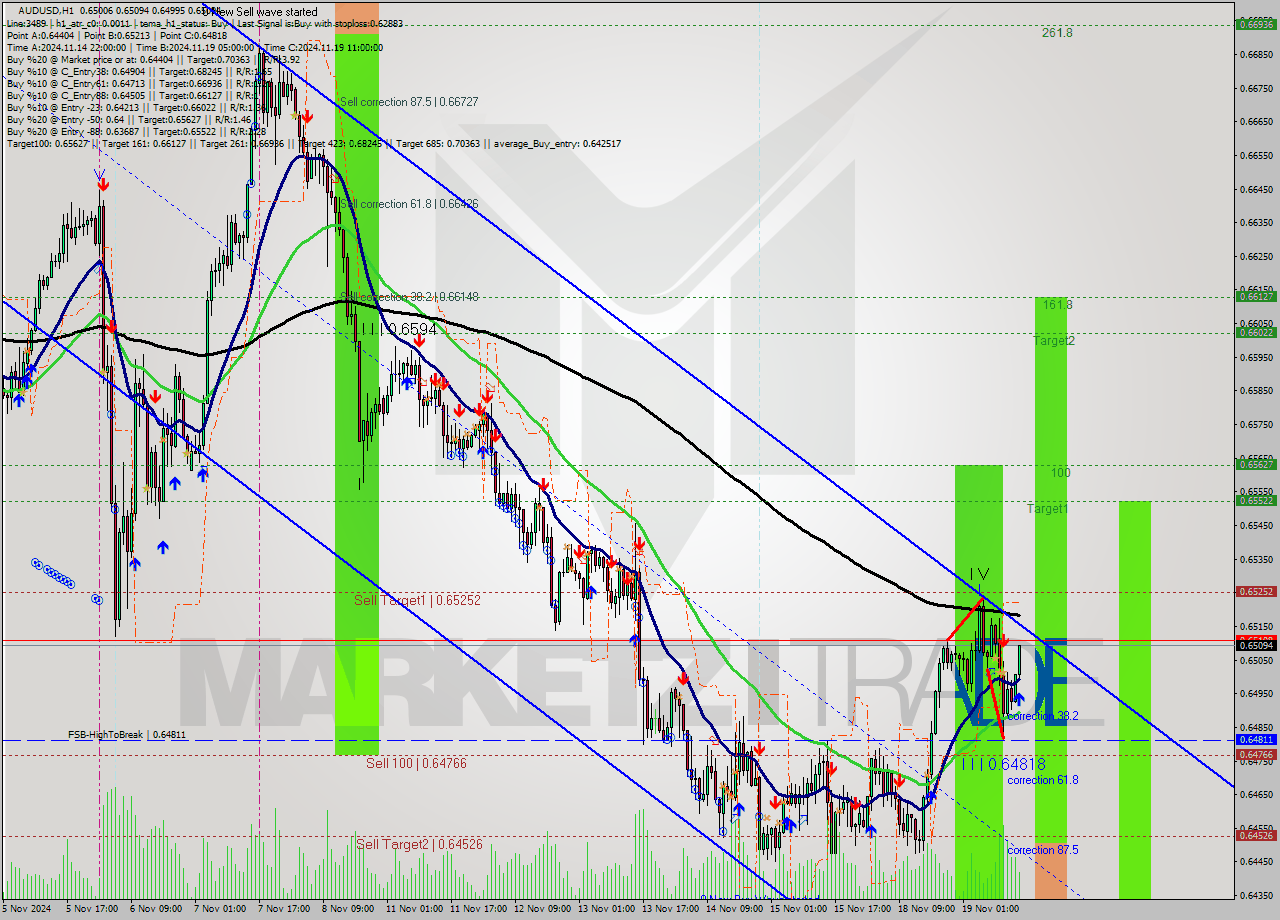This screenshot has height=920, width=1280.
Task: Click the '161.8' Fibonacci level label
Action: [1057, 305]
